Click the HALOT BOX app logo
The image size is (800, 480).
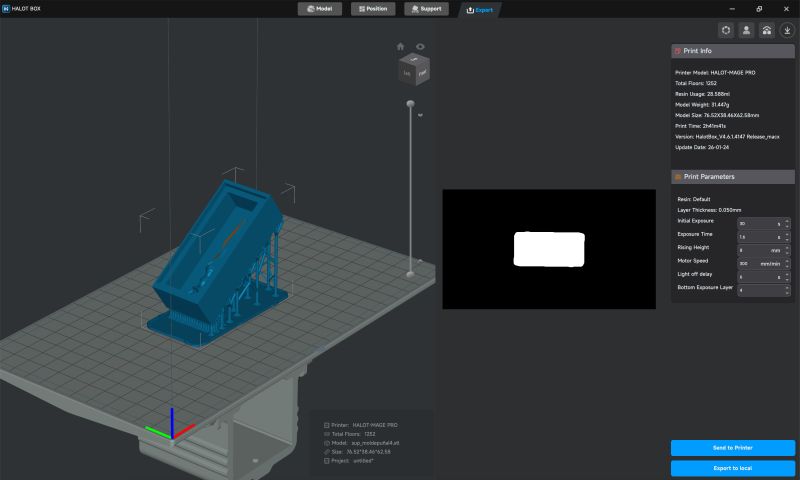click(6, 9)
